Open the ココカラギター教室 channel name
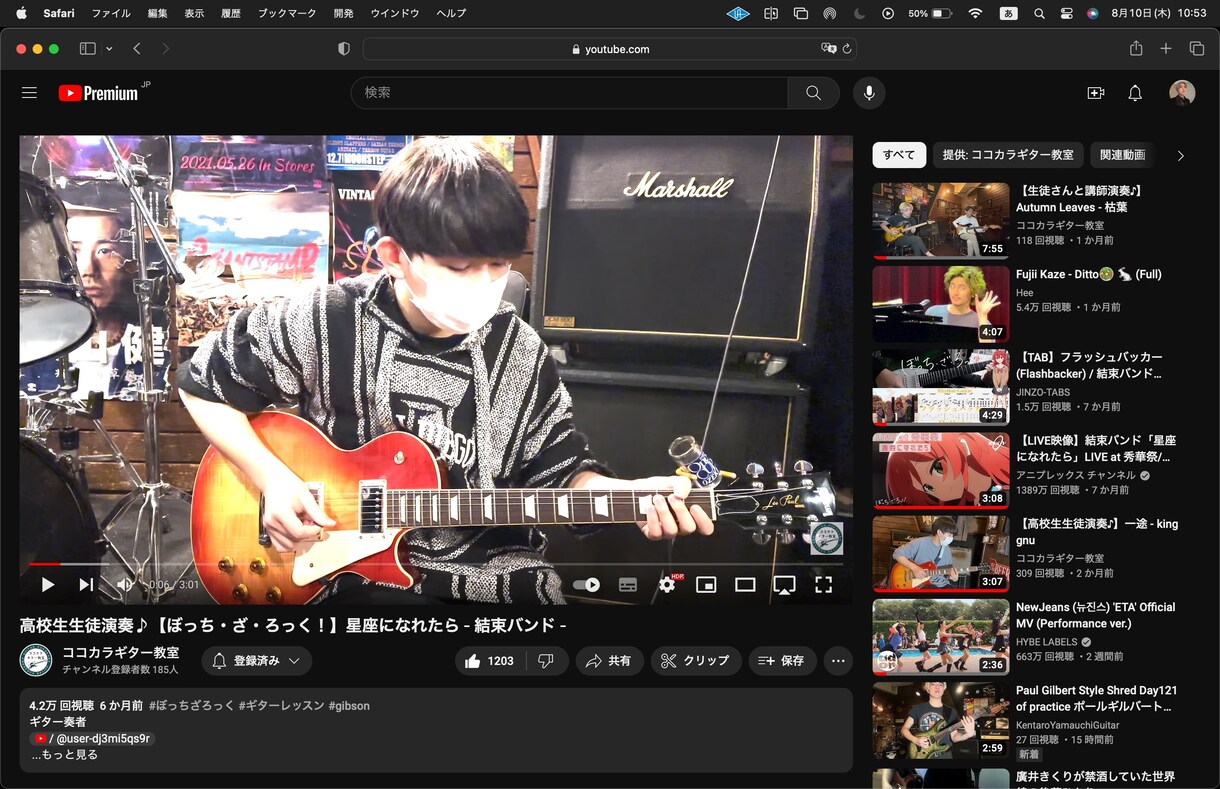Viewport: 1220px width, 789px height. [x=121, y=652]
